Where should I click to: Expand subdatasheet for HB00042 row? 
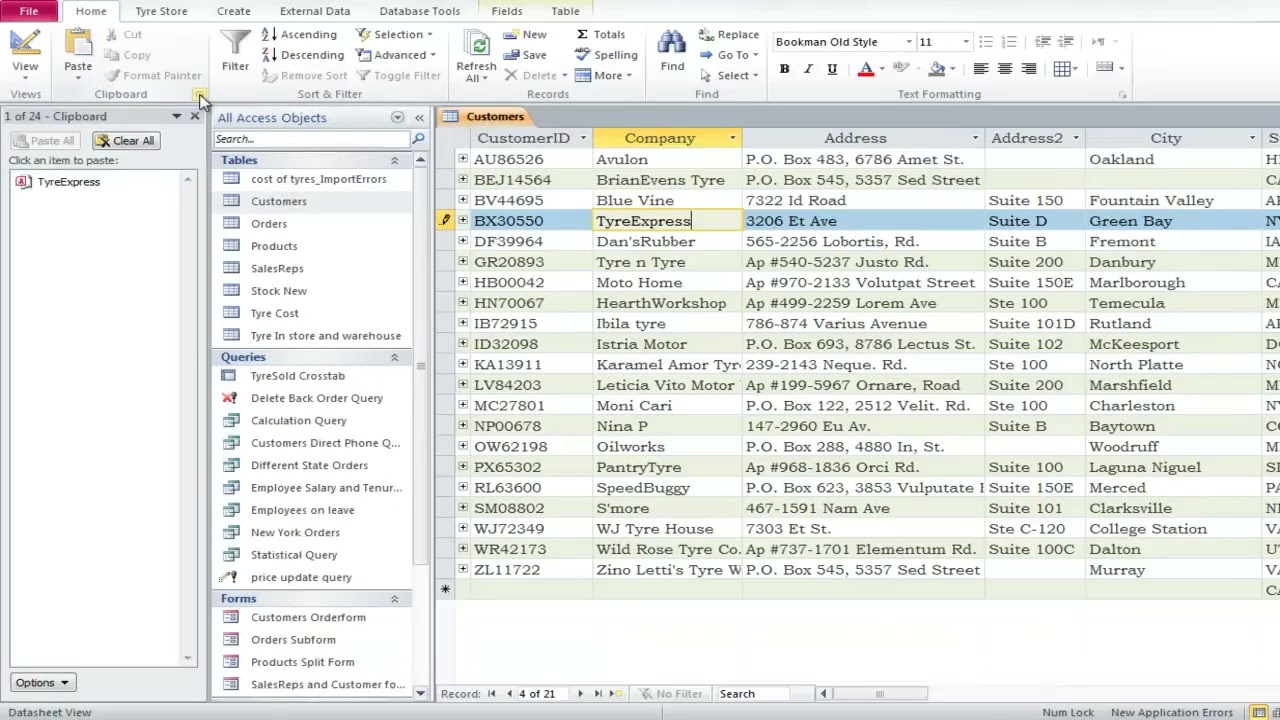tap(462, 282)
